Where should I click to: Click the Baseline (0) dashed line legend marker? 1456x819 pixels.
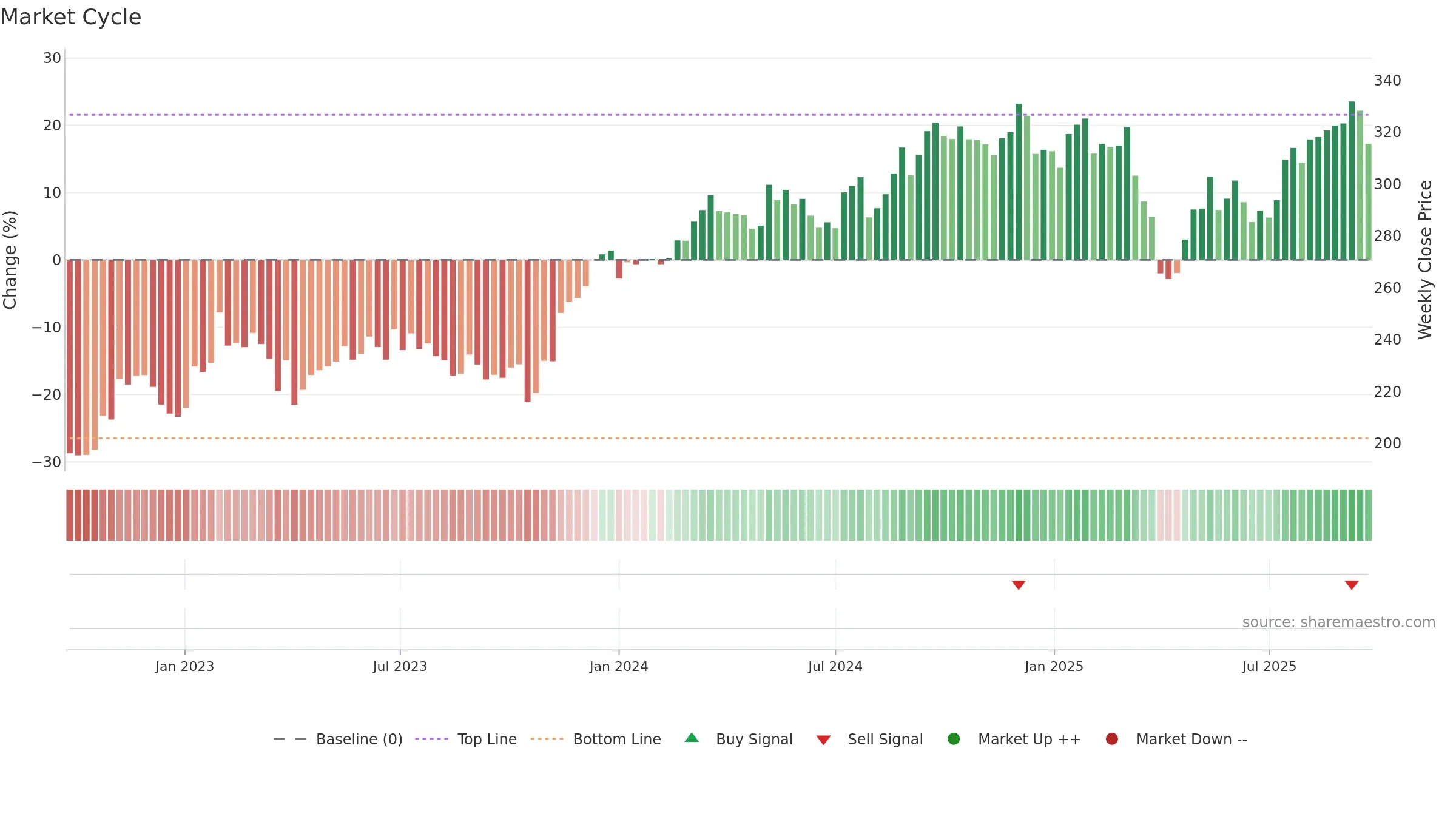click(290, 739)
